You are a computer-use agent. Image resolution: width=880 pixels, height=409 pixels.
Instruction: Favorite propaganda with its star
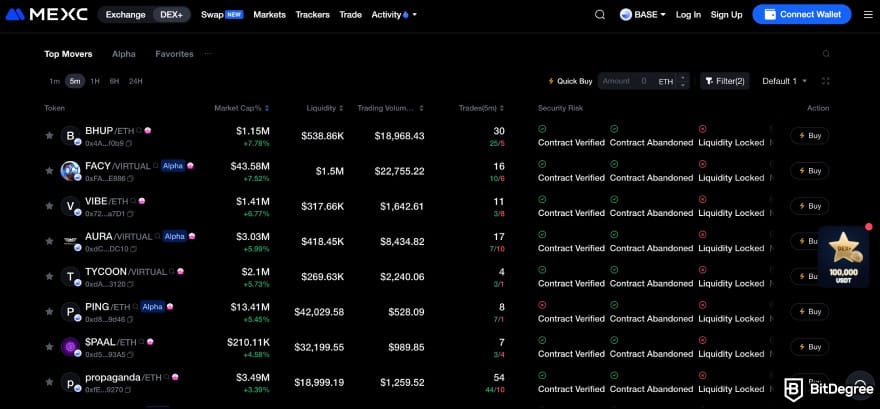coord(49,382)
